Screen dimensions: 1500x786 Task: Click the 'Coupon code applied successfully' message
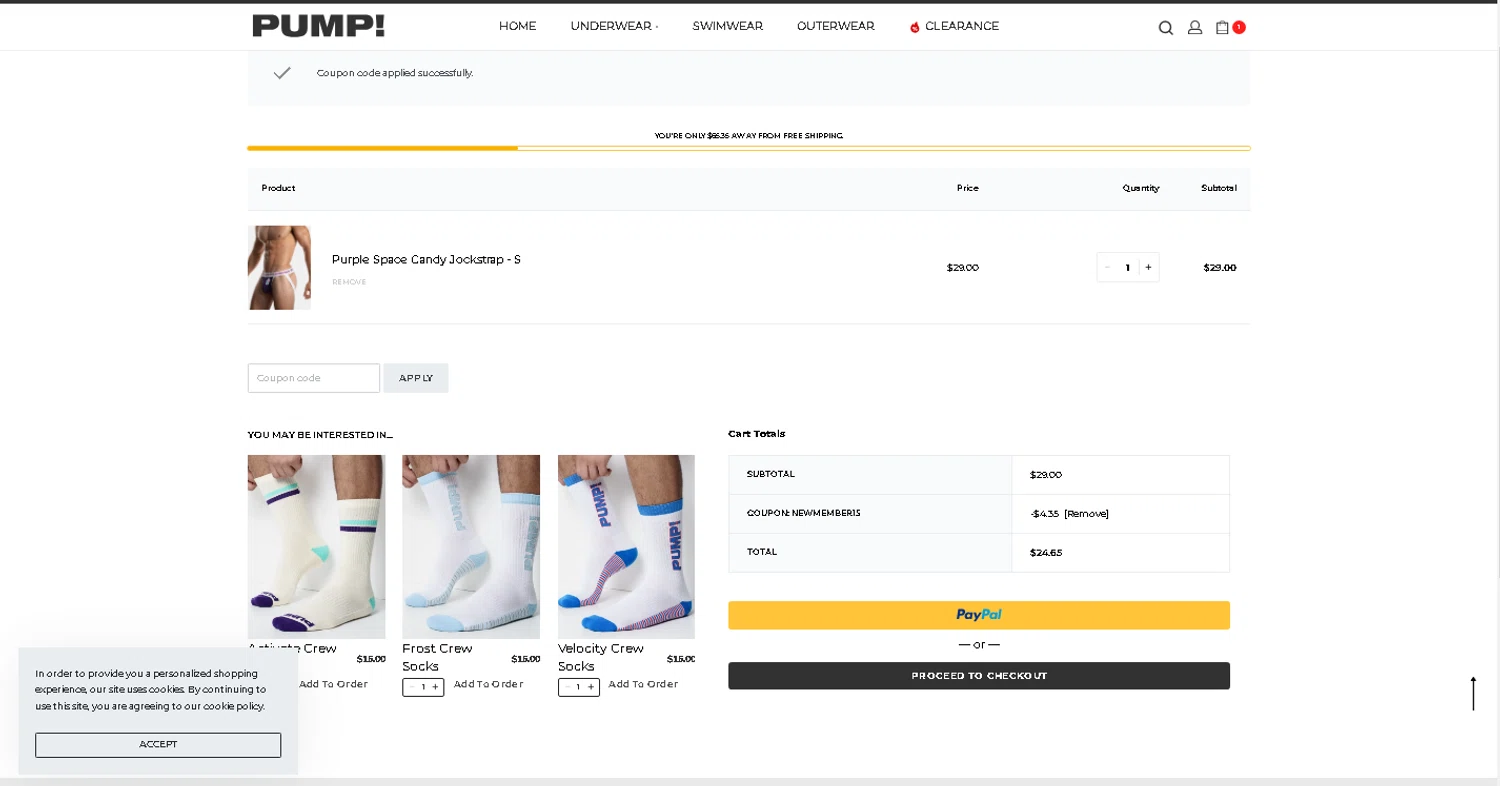coord(395,73)
